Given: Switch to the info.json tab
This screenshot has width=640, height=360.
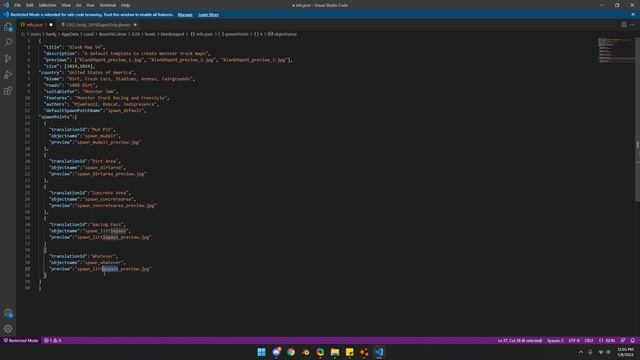Looking at the screenshot, I should [x=37, y=25].
